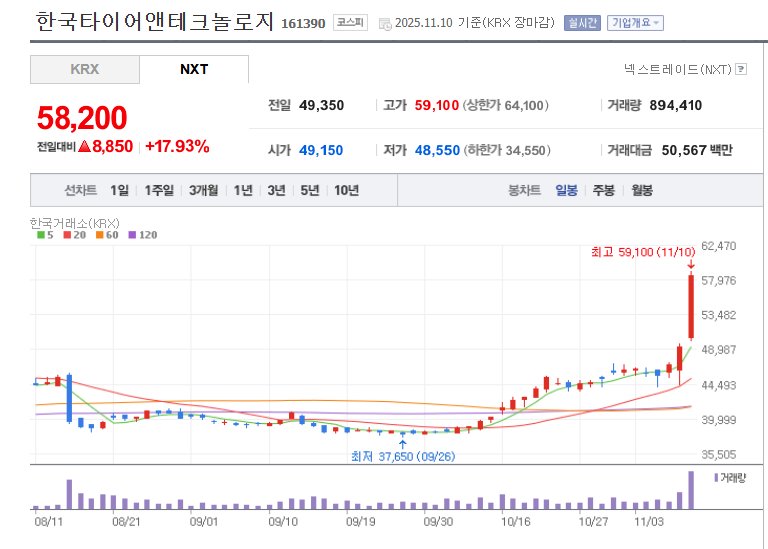Show the 1주일 line chart
The width and height of the screenshot is (768, 549).
(x=159, y=190)
